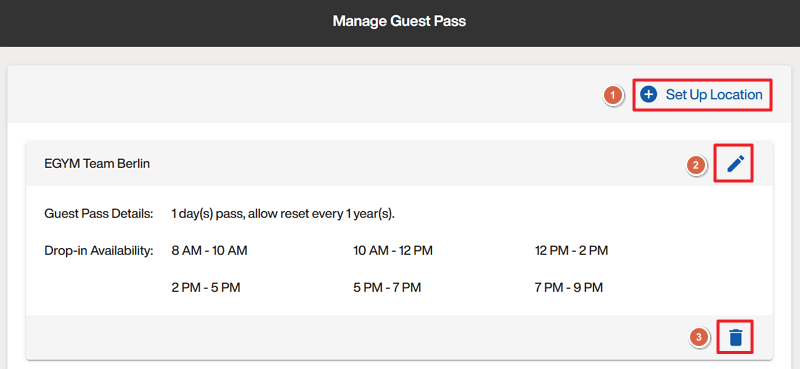The image size is (800, 369).
Task: Click the 7 PM - 9 PM time slot
Action: 569,288
